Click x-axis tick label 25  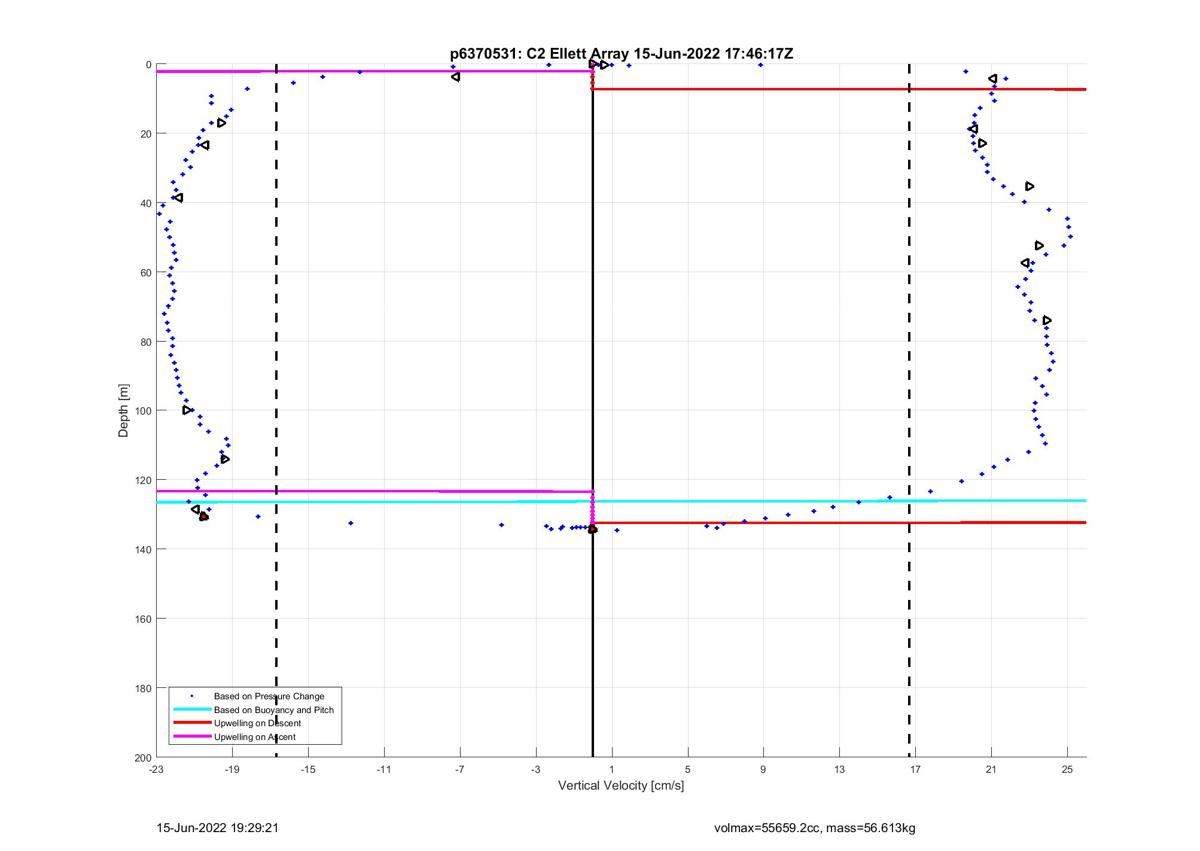coord(1067,769)
